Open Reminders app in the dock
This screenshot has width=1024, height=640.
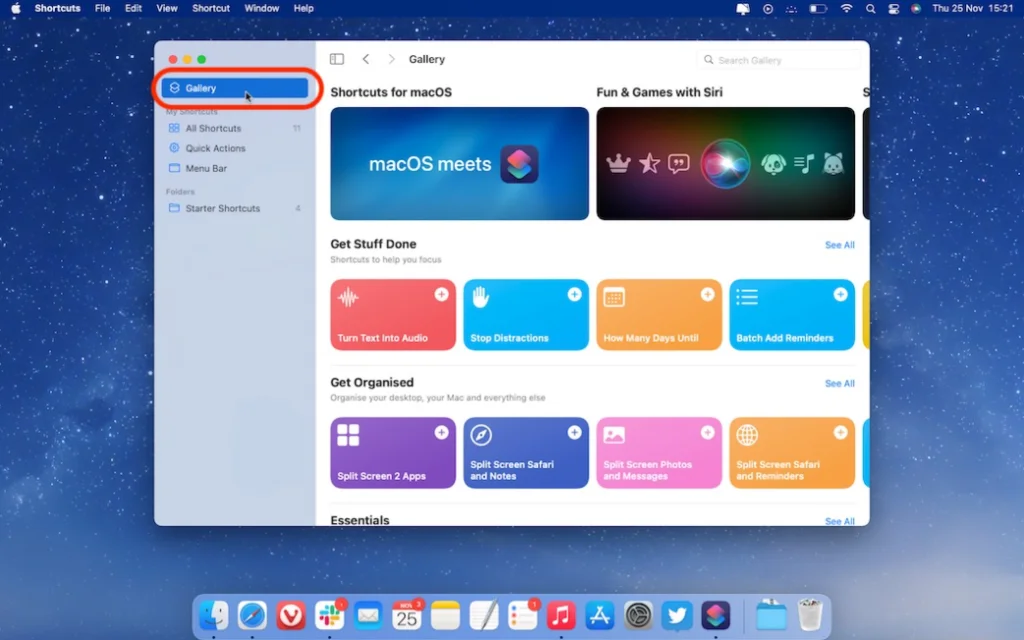point(522,615)
